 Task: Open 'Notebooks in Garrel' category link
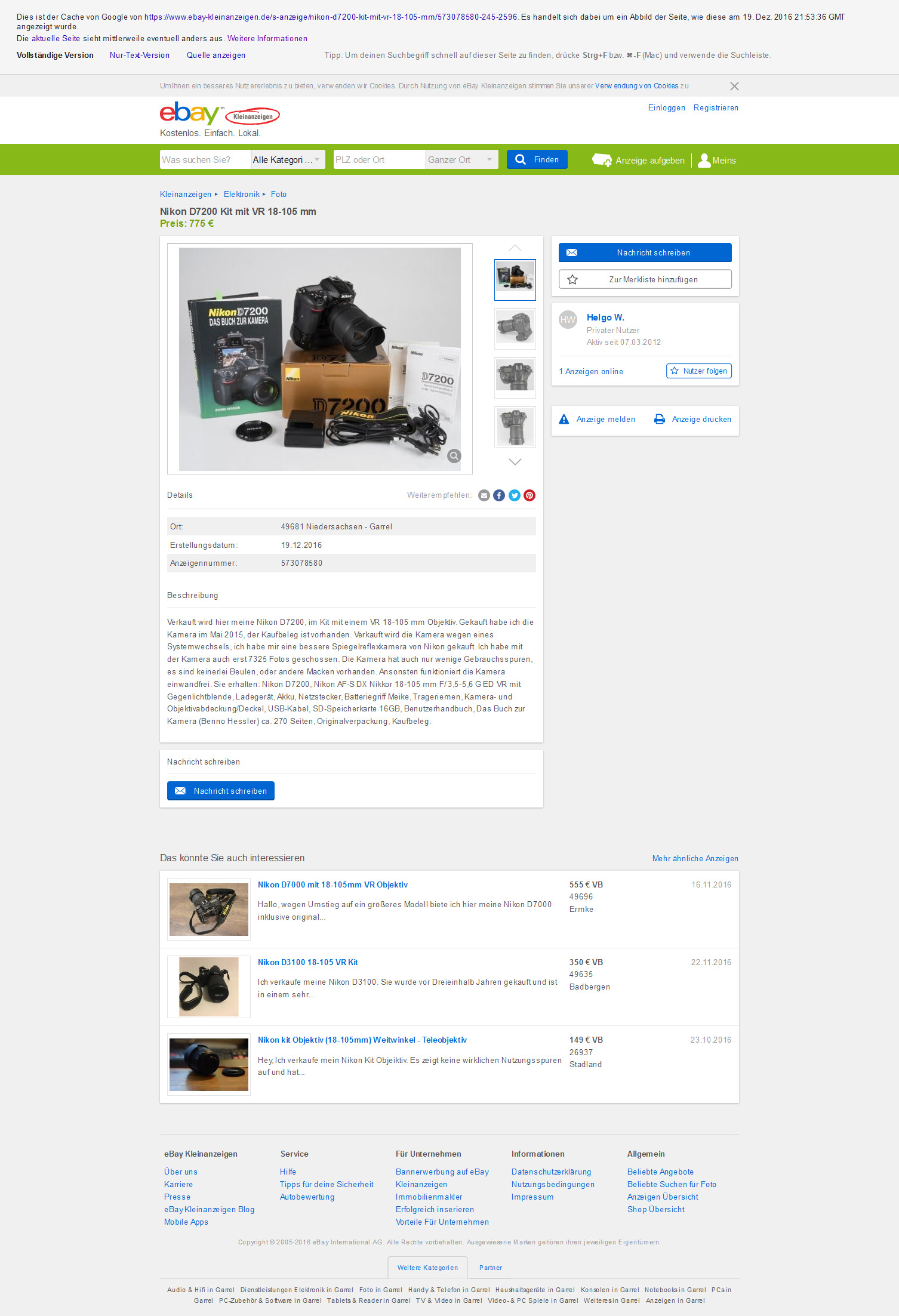[x=675, y=1290]
